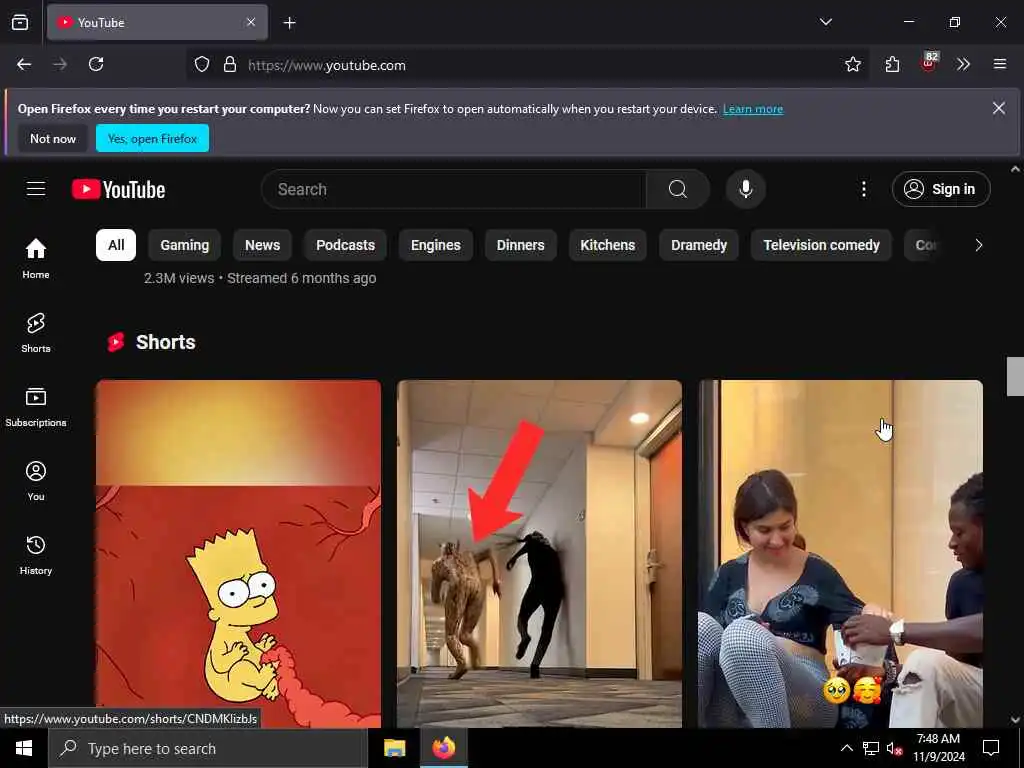Go to YouTube home via the logo
Viewport: 1024px width, 768px height.
point(118,189)
